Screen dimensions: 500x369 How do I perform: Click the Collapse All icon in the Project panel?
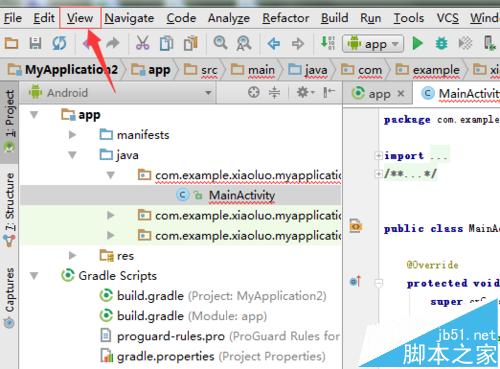(x=274, y=92)
